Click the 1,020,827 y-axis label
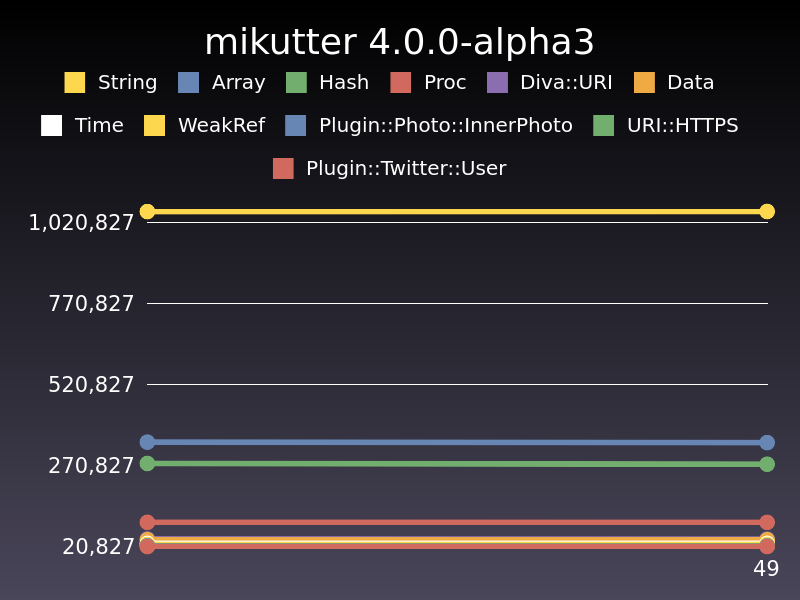The image size is (800, 600). point(81,223)
